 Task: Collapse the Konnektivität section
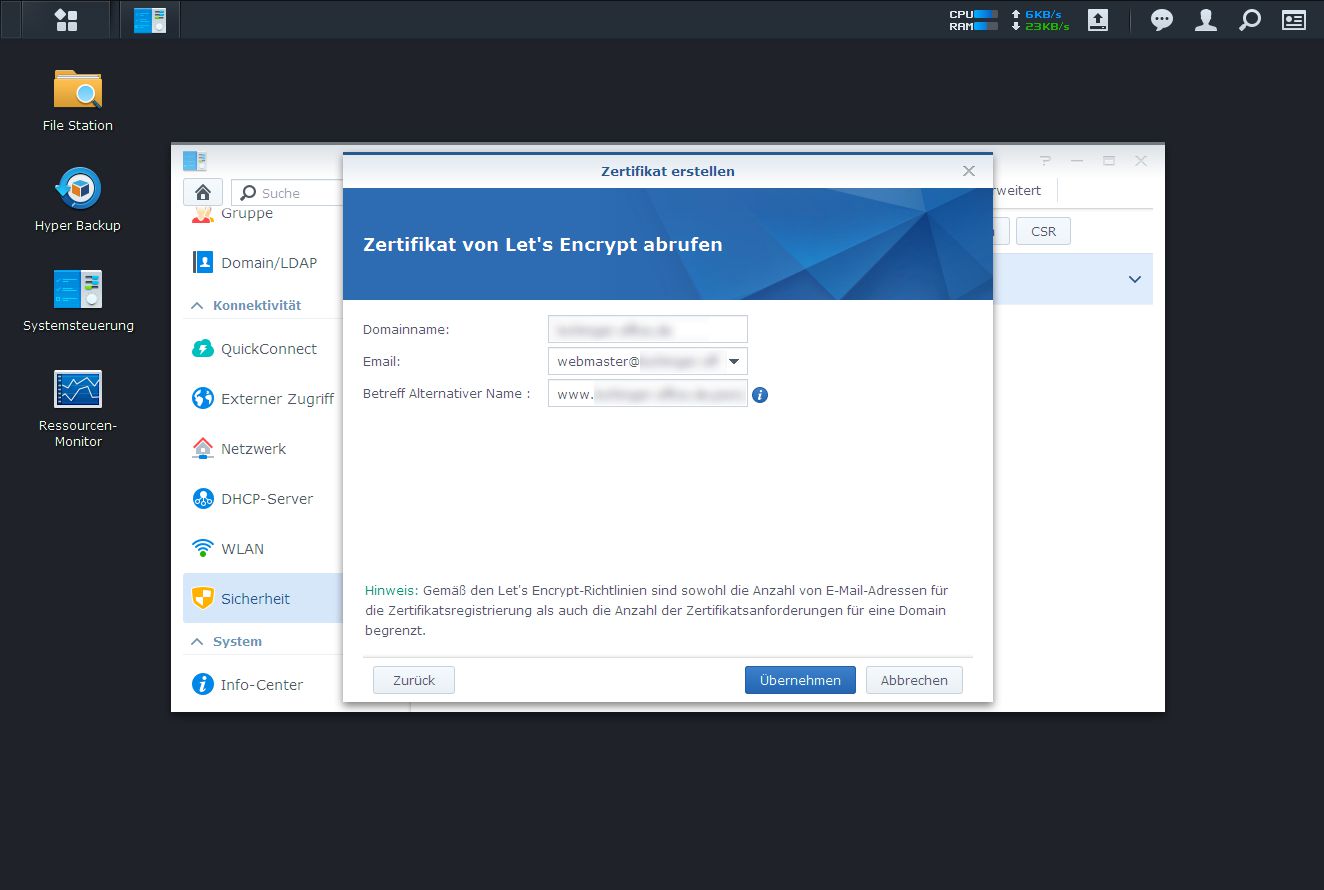point(197,305)
